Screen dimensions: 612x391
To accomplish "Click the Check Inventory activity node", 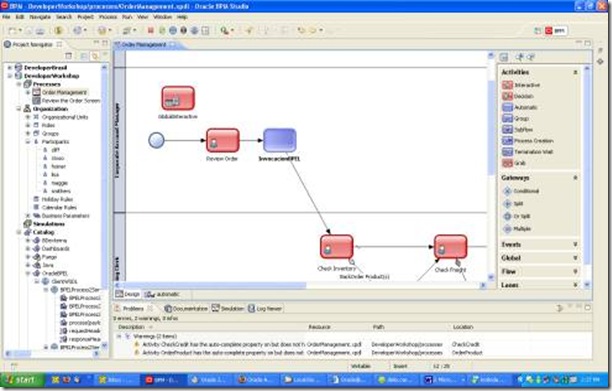I will click(x=336, y=247).
